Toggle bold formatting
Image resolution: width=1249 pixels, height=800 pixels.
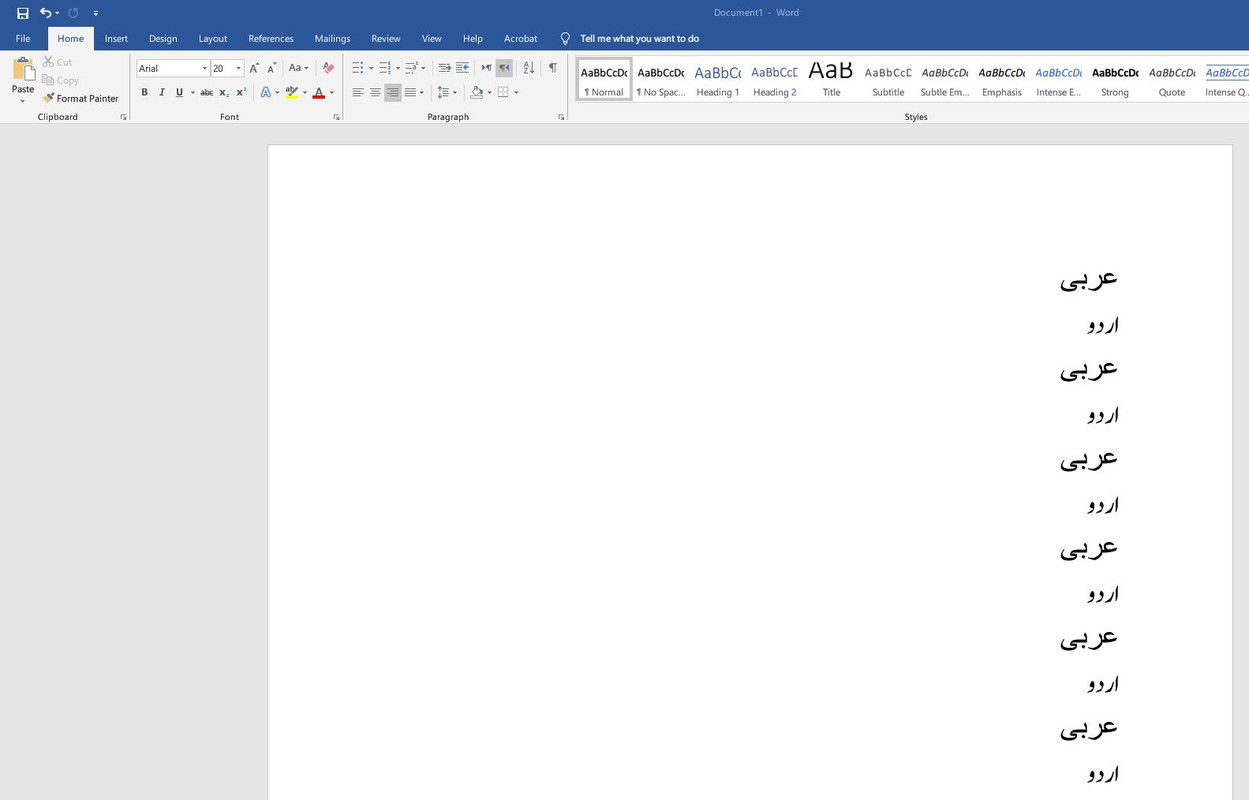[x=144, y=93]
